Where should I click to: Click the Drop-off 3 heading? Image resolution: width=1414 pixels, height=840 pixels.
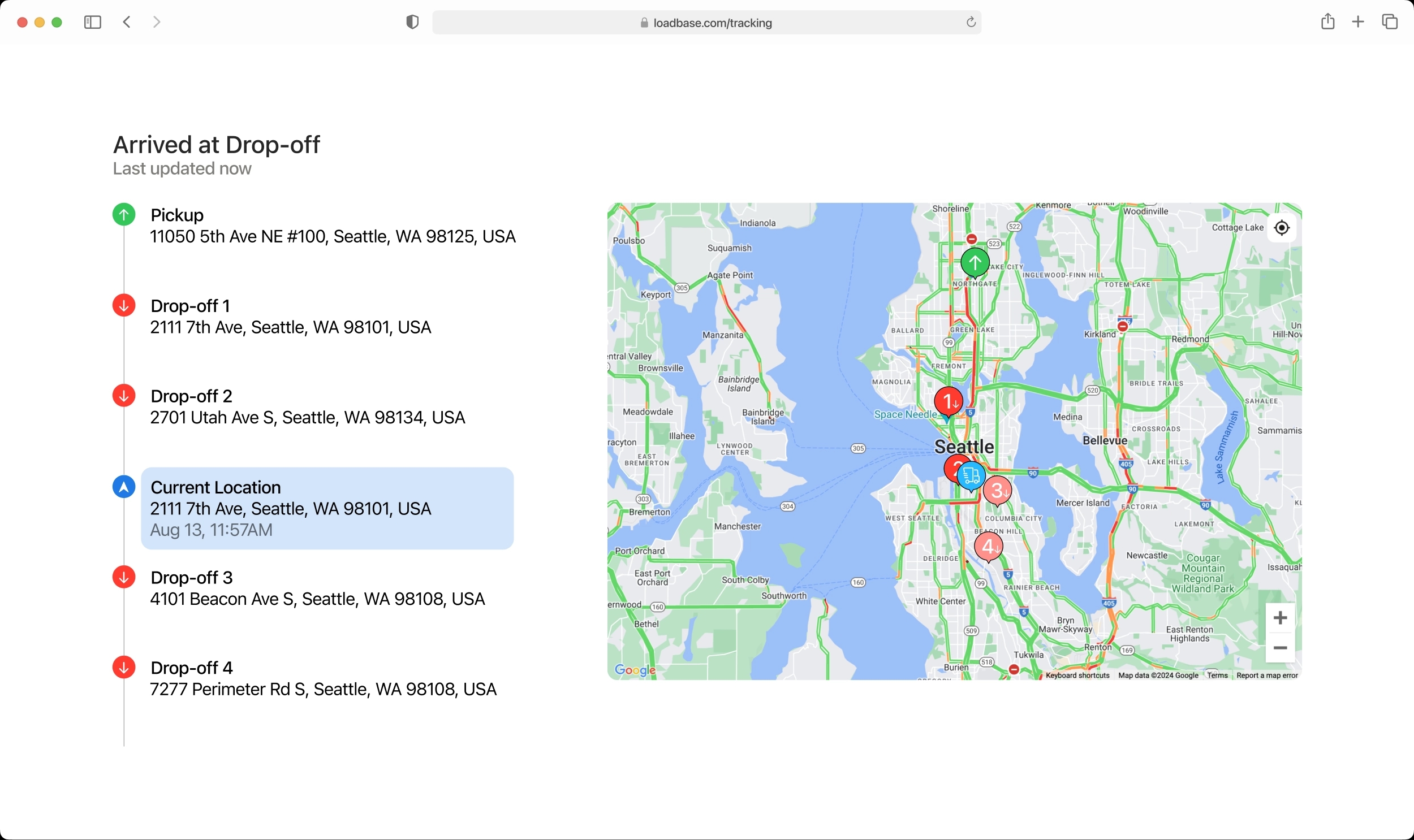[x=191, y=577]
